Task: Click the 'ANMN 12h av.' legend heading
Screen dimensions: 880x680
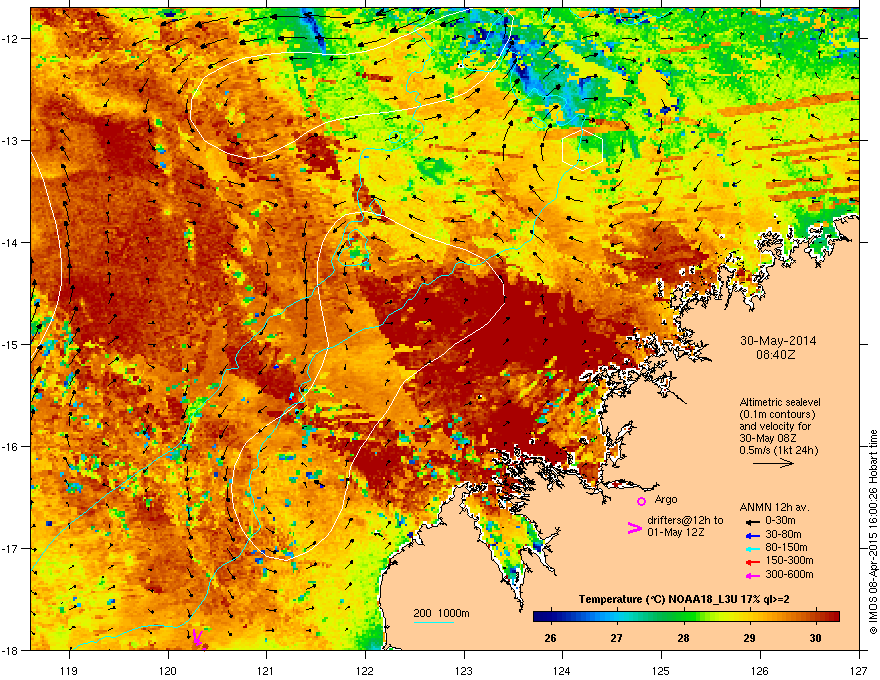Action: coord(774,507)
